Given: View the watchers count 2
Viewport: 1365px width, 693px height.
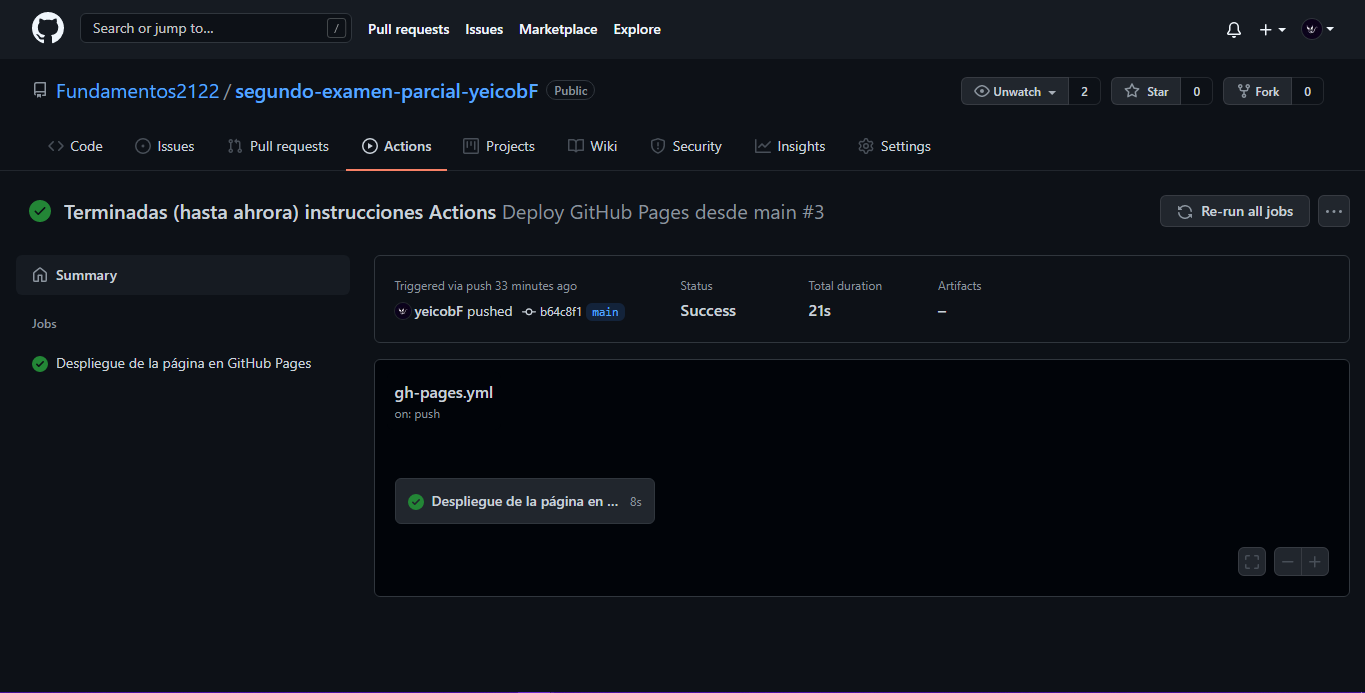Looking at the screenshot, I should pos(1084,91).
